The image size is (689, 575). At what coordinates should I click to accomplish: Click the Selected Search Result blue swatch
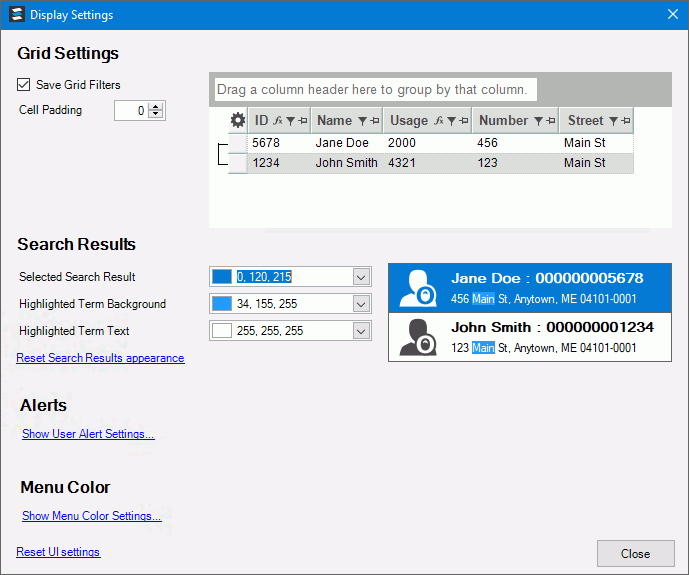point(222,277)
